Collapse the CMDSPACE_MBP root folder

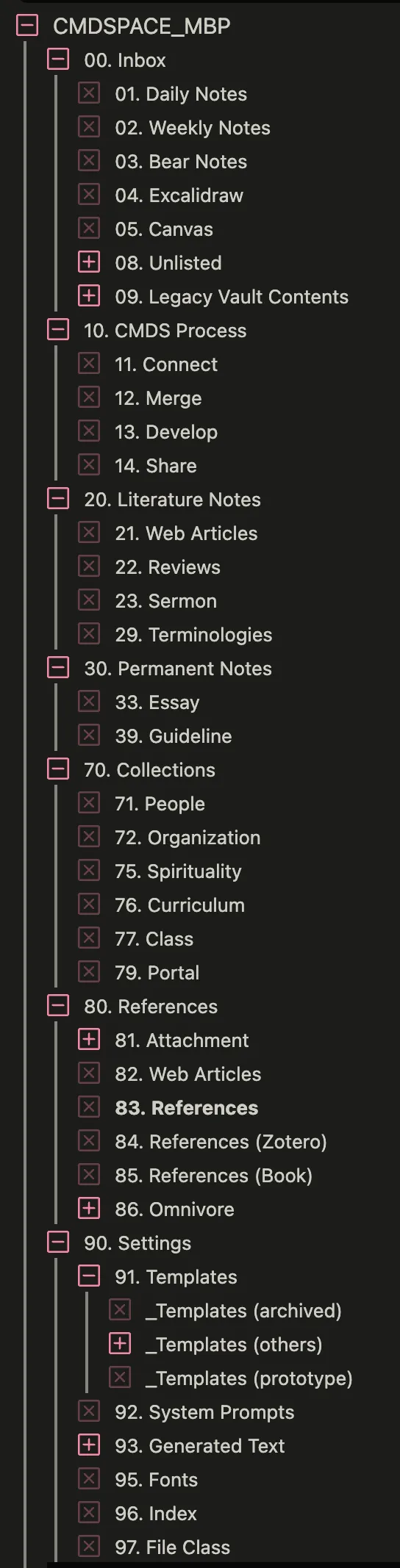(x=27, y=26)
